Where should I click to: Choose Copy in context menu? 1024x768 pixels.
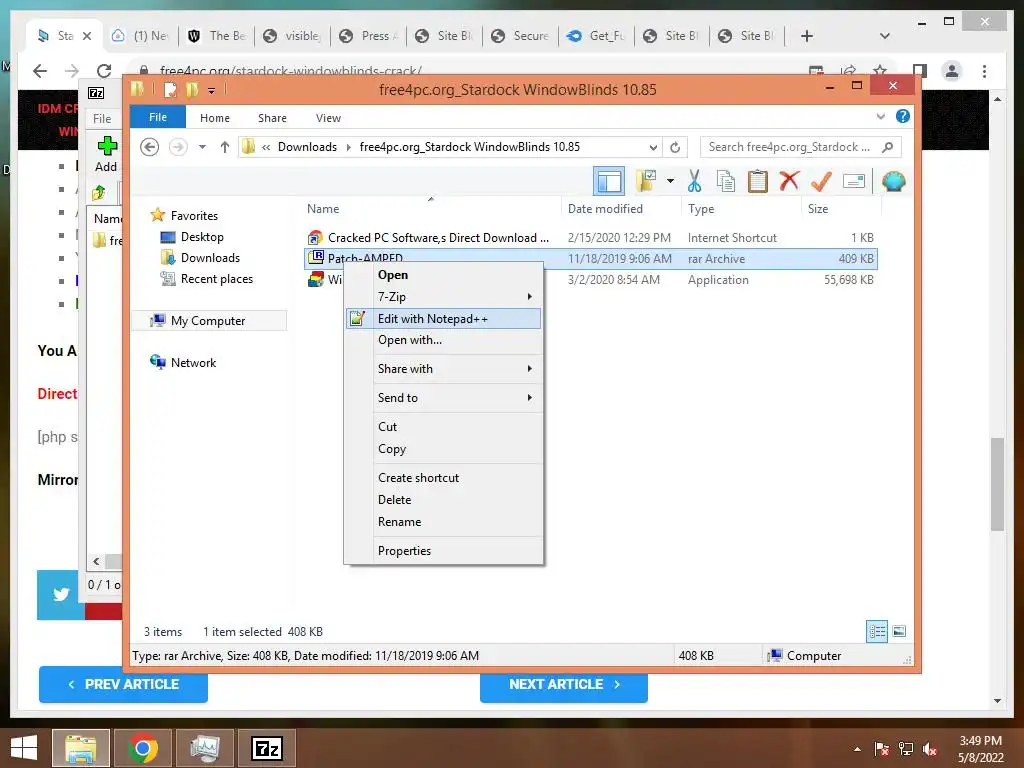tap(444, 449)
